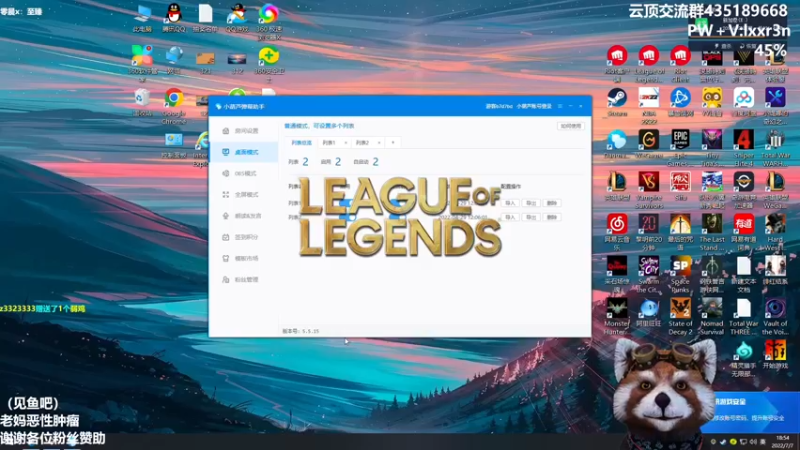The height and width of the screenshot is (450, 800).
Task: Open the recycle bin desktop icon
Action: click(142, 102)
